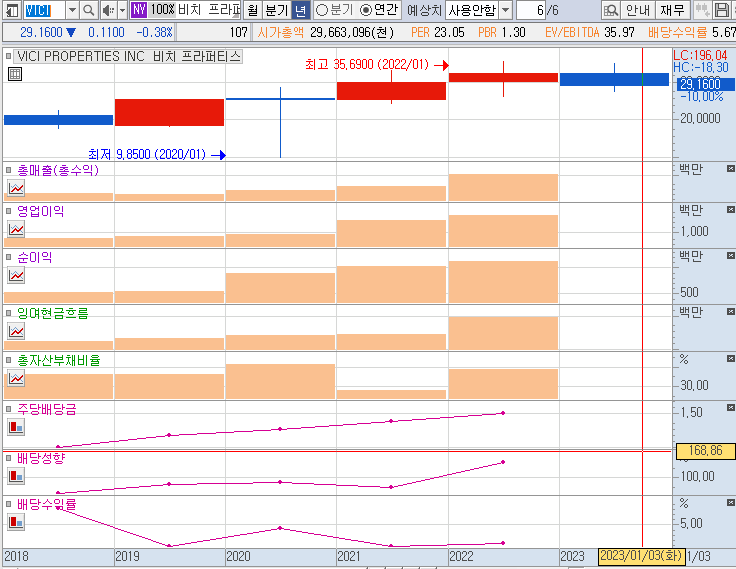Click the 29.1600 current price label on axis
The image size is (736, 569).
[705, 85]
